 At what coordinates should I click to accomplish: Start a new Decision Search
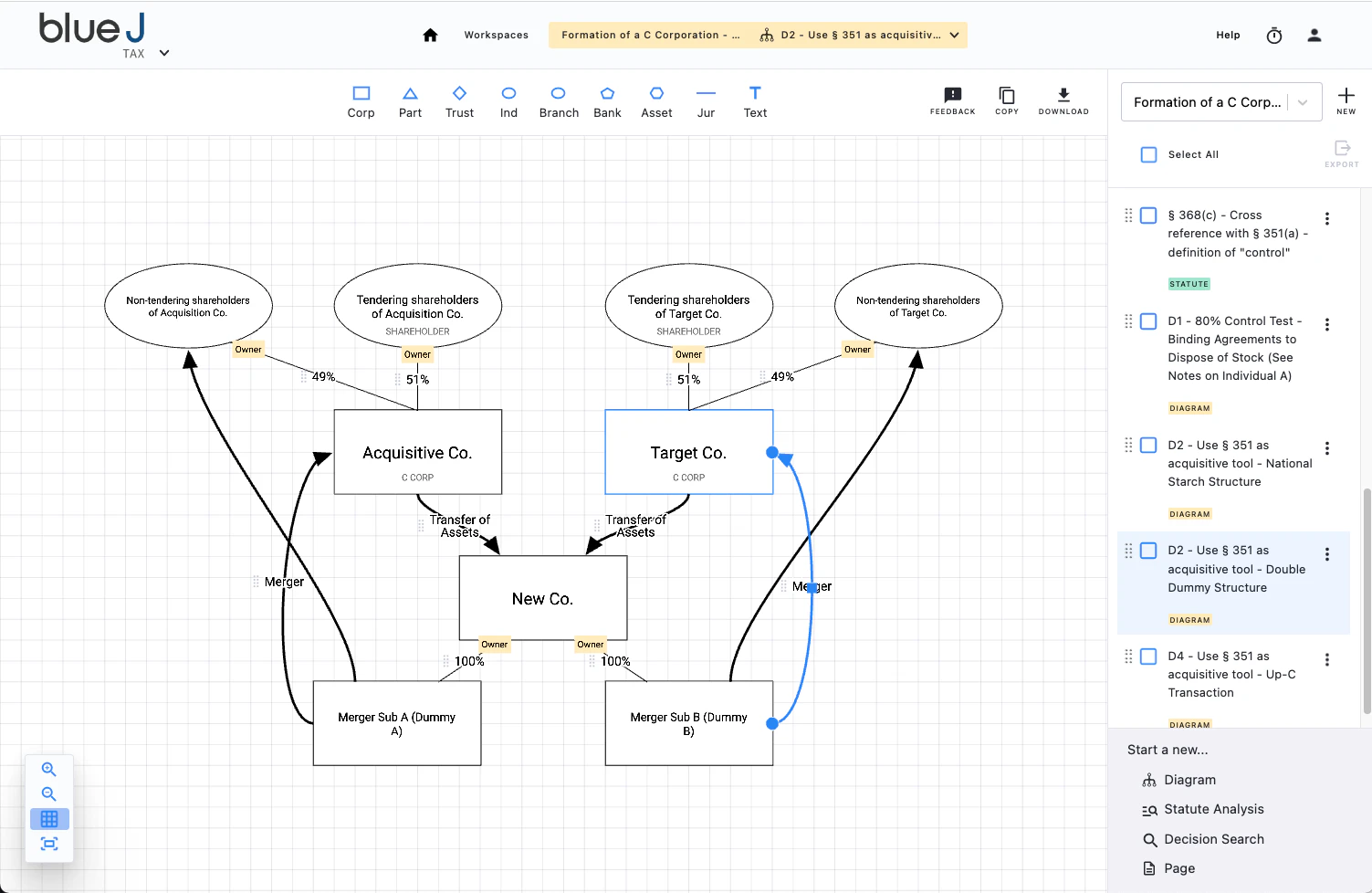(x=1213, y=839)
